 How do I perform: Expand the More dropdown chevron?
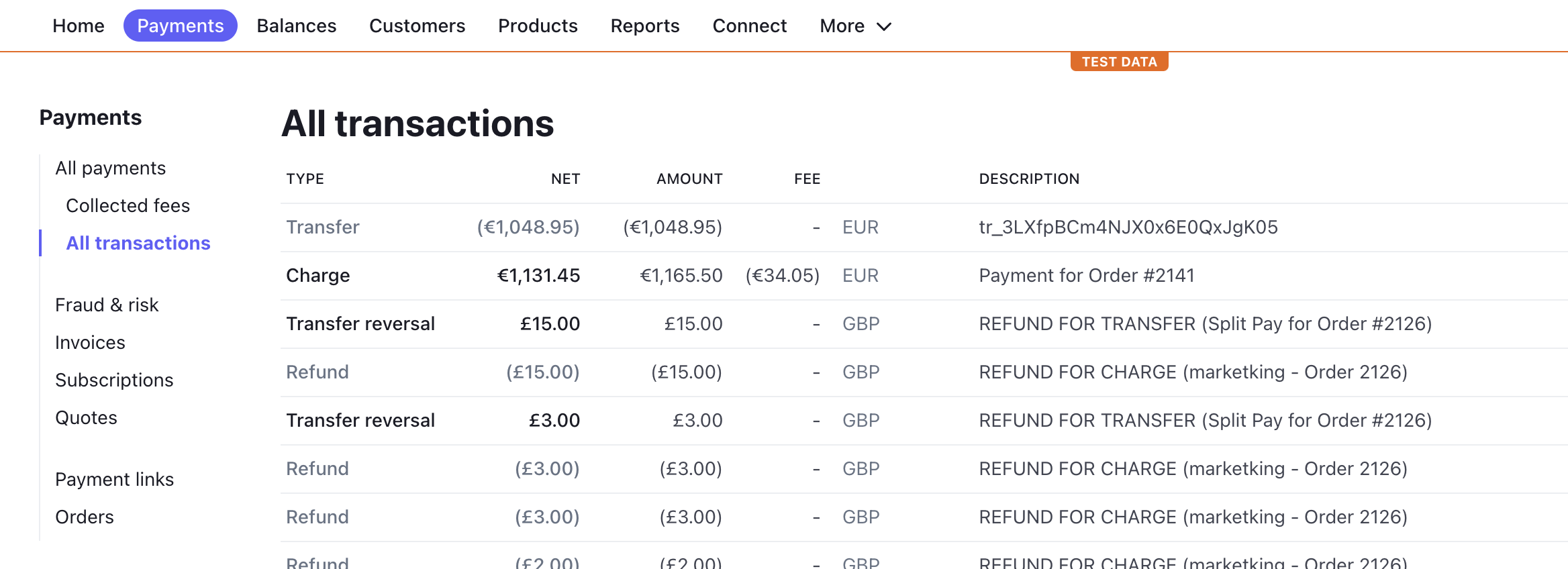(884, 26)
